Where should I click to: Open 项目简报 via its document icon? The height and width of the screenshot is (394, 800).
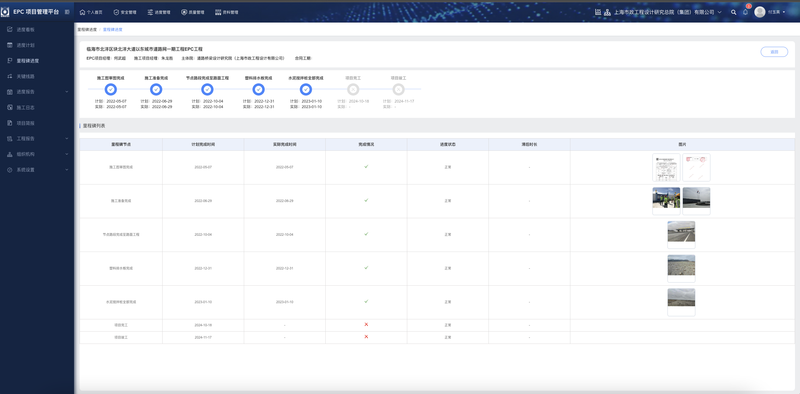pos(10,123)
